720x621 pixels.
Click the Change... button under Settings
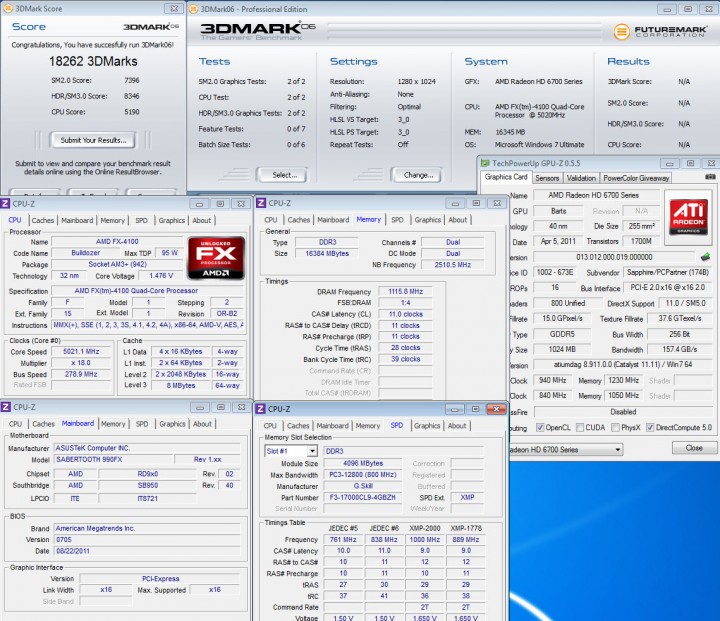click(x=417, y=175)
